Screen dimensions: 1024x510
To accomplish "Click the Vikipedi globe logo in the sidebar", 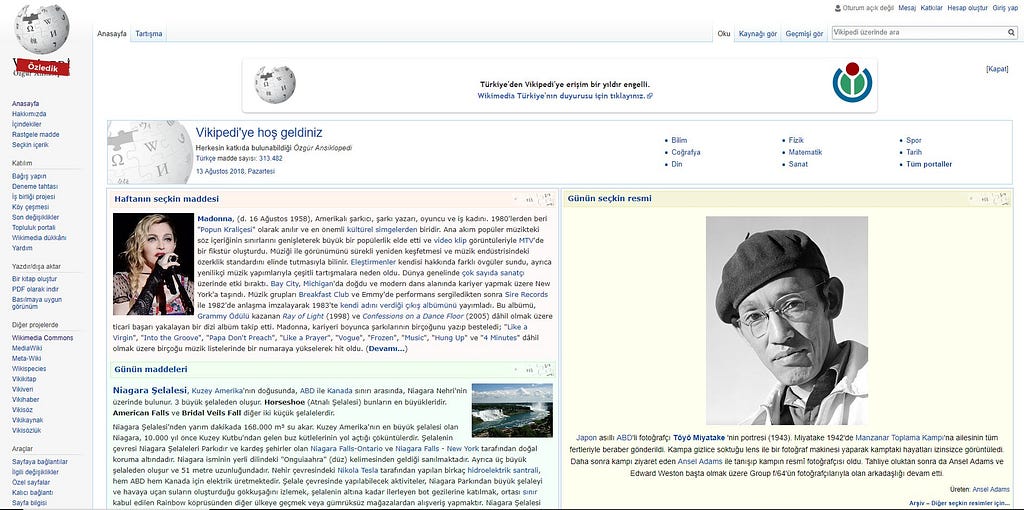I will [x=42, y=30].
